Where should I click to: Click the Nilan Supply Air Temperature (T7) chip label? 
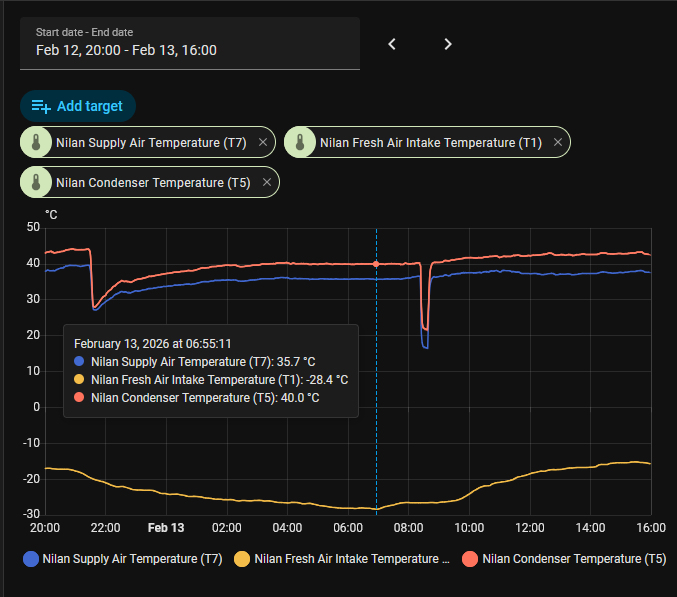click(151, 143)
